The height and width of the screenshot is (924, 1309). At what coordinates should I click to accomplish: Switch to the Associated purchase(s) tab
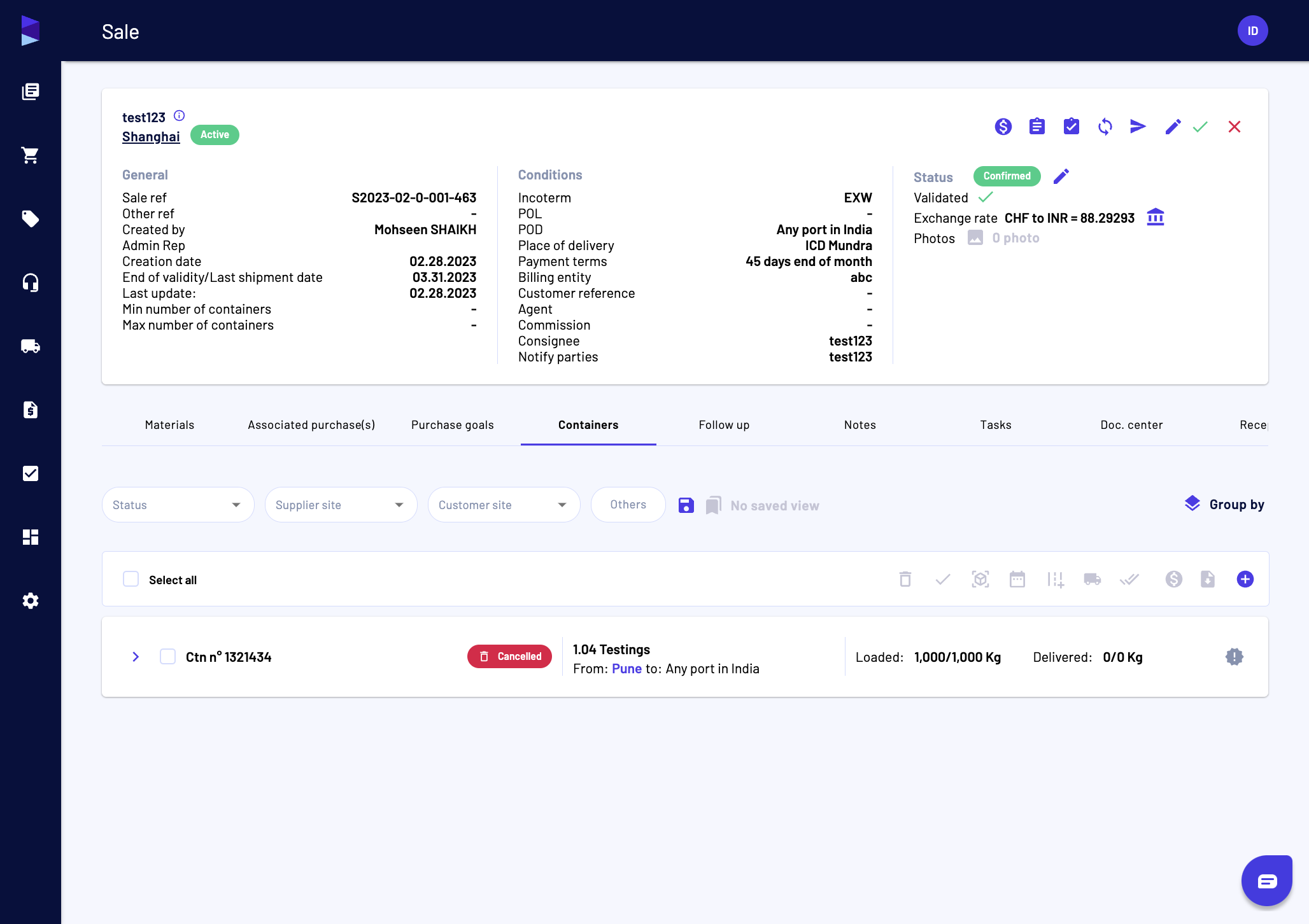[x=311, y=425]
